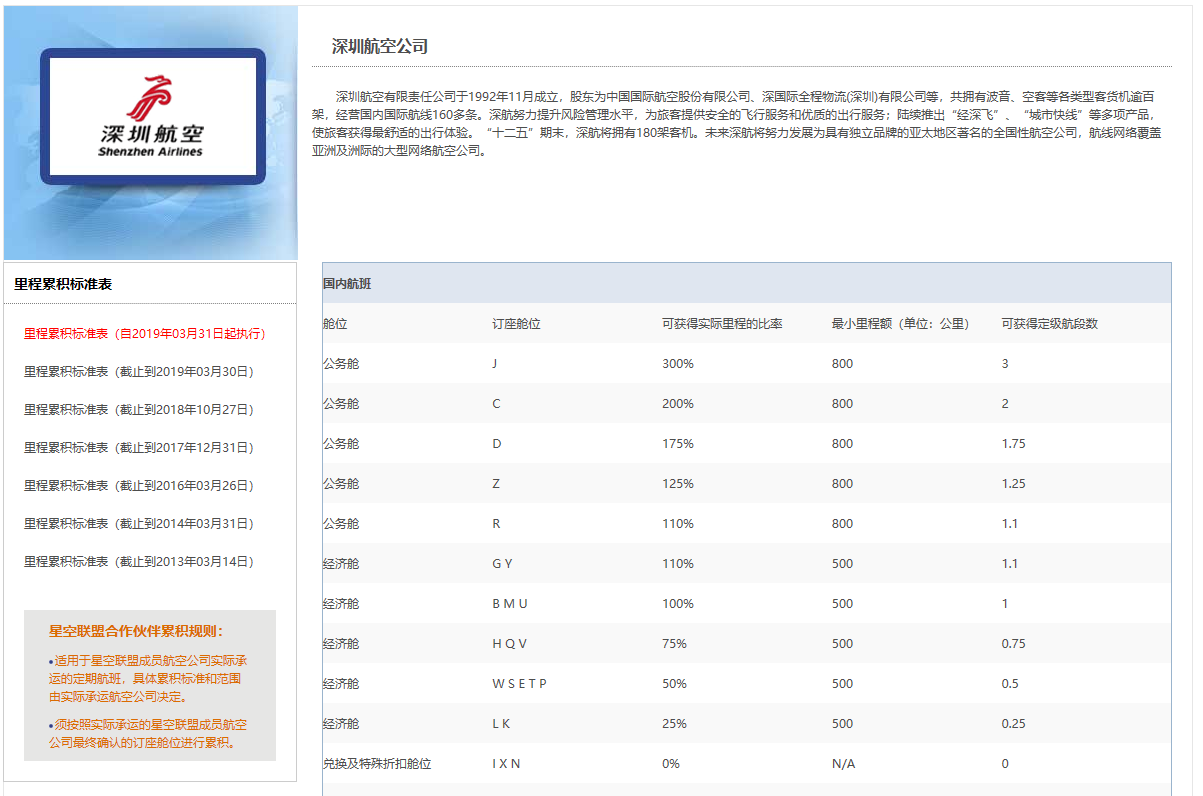Open 里程累积标准表 截止到2013年03月14日 link
Image resolution: width=1203 pixels, height=796 pixels.
click(x=139, y=561)
